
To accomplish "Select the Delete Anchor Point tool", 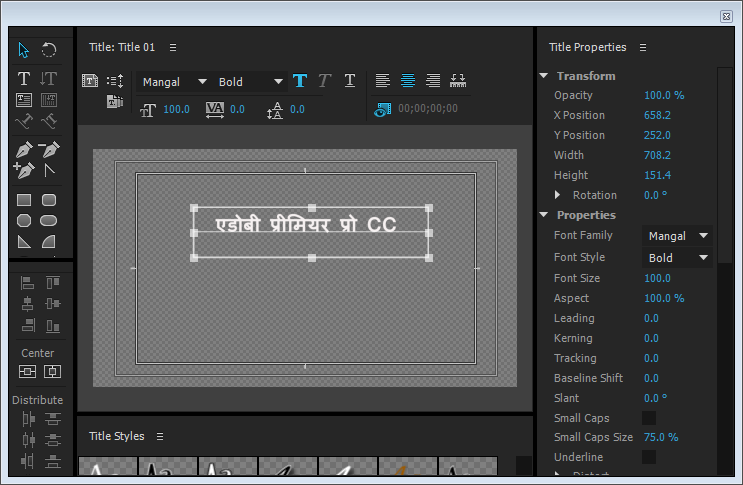I will pyautogui.click(x=49, y=150).
